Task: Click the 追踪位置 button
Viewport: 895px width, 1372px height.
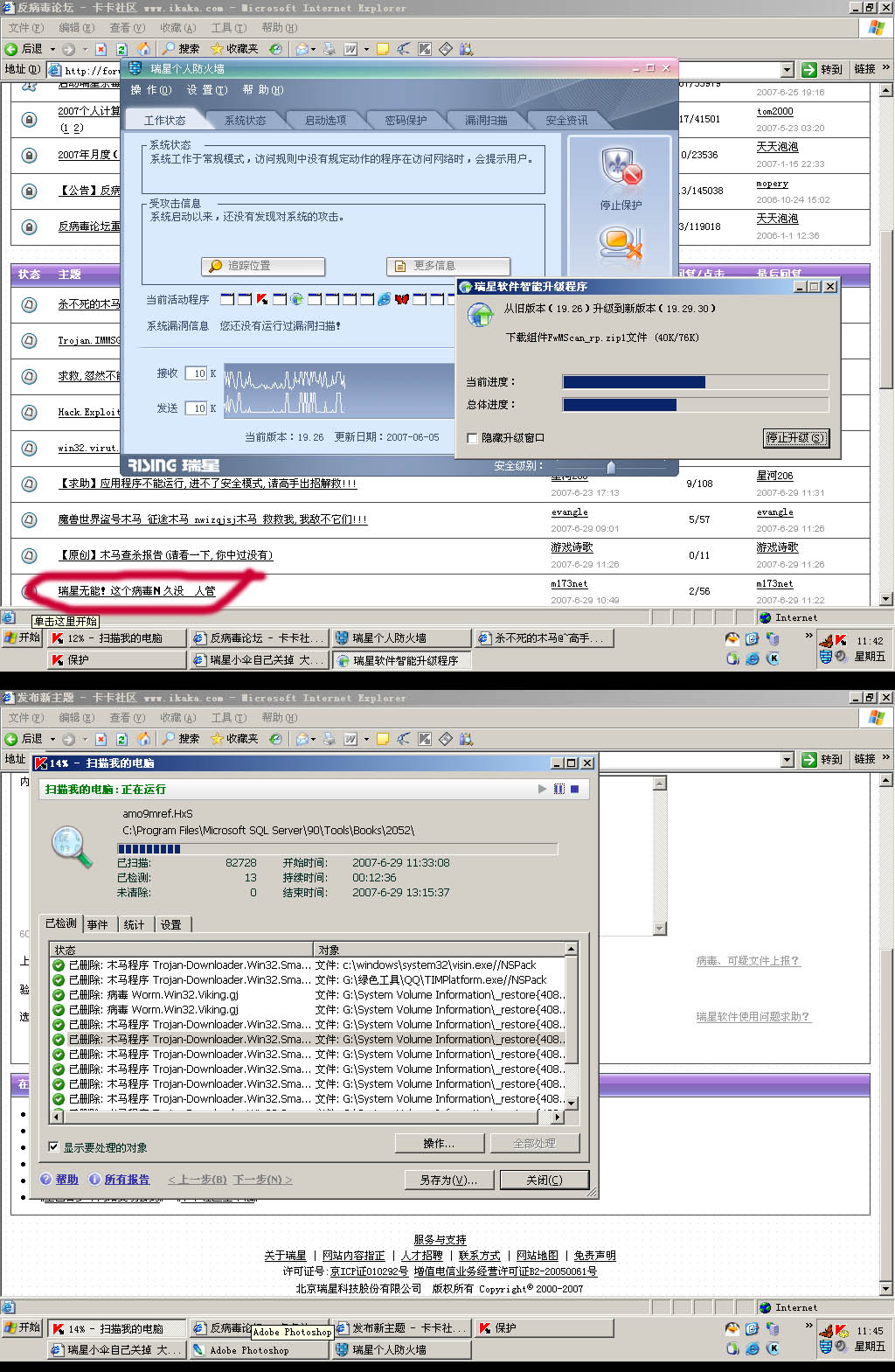Action: click(263, 266)
